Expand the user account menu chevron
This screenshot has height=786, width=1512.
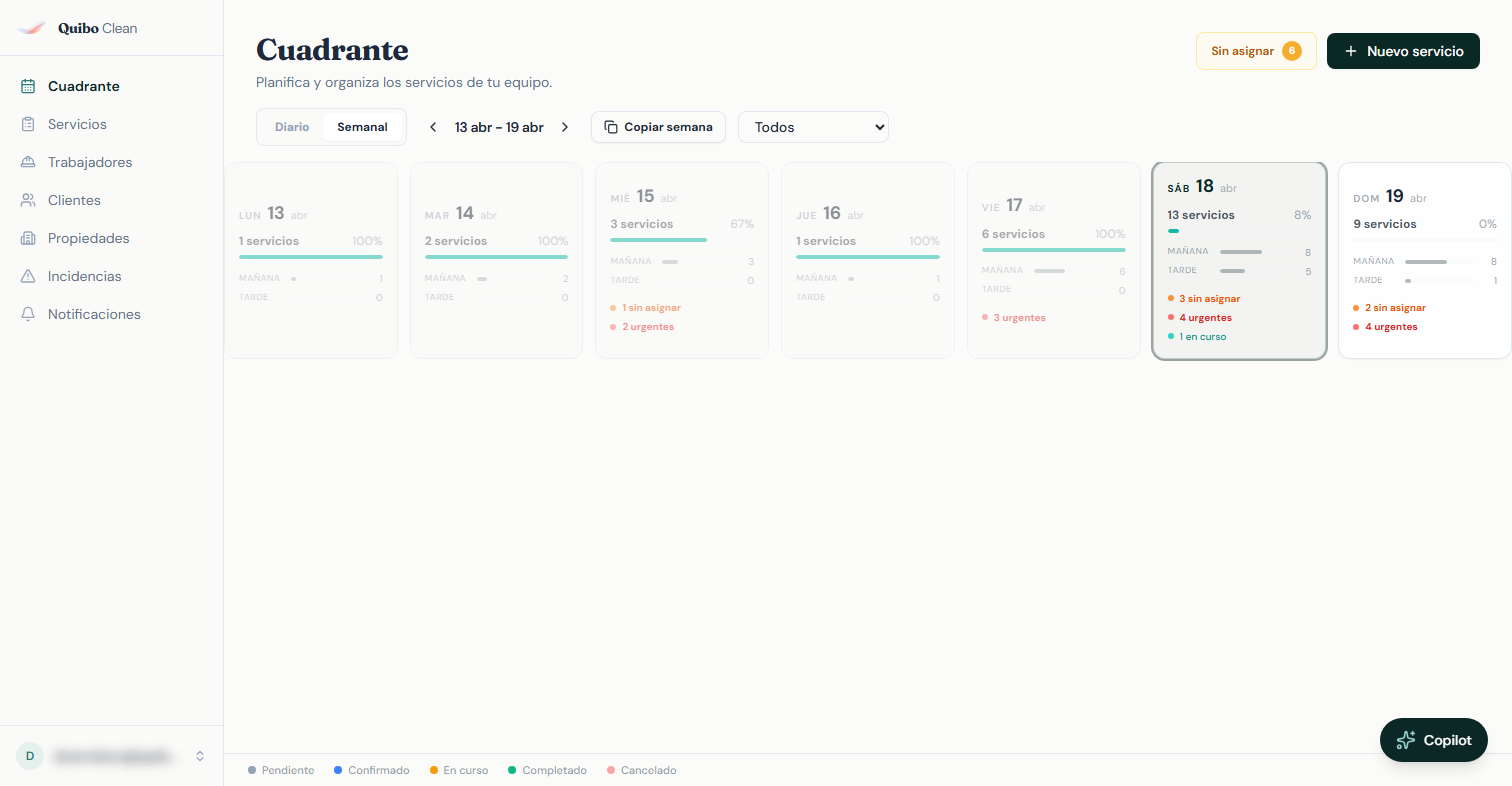coord(200,756)
